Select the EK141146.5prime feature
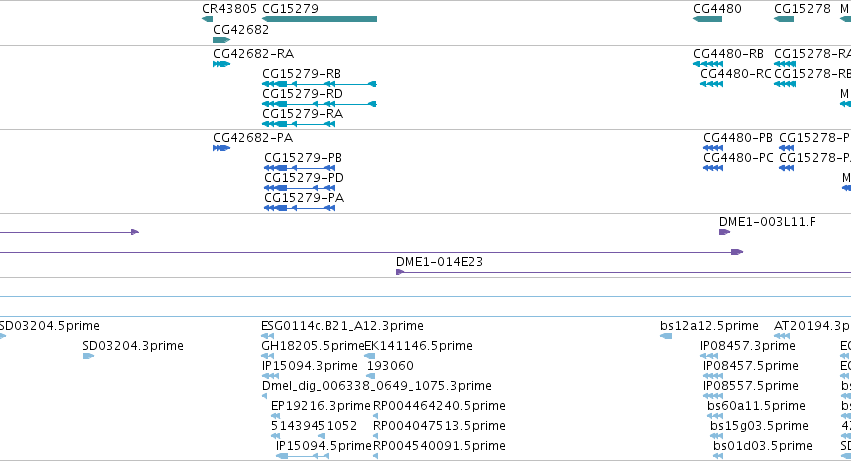 pos(370,356)
